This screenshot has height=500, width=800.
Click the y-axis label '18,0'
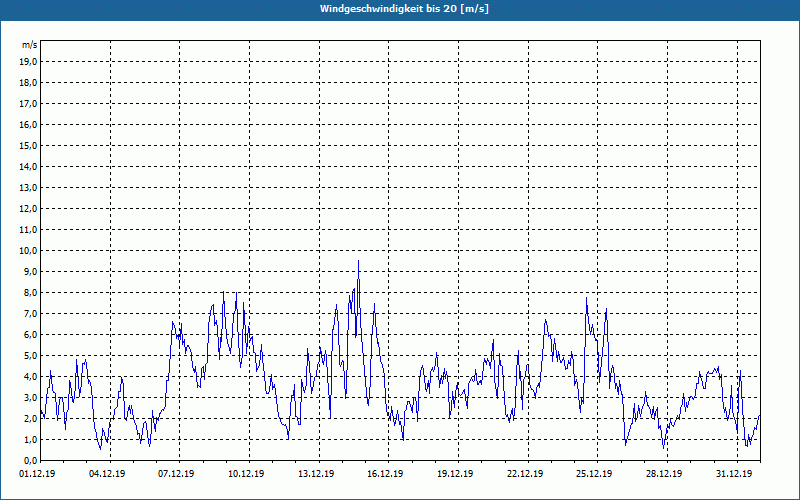tap(28, 83)
